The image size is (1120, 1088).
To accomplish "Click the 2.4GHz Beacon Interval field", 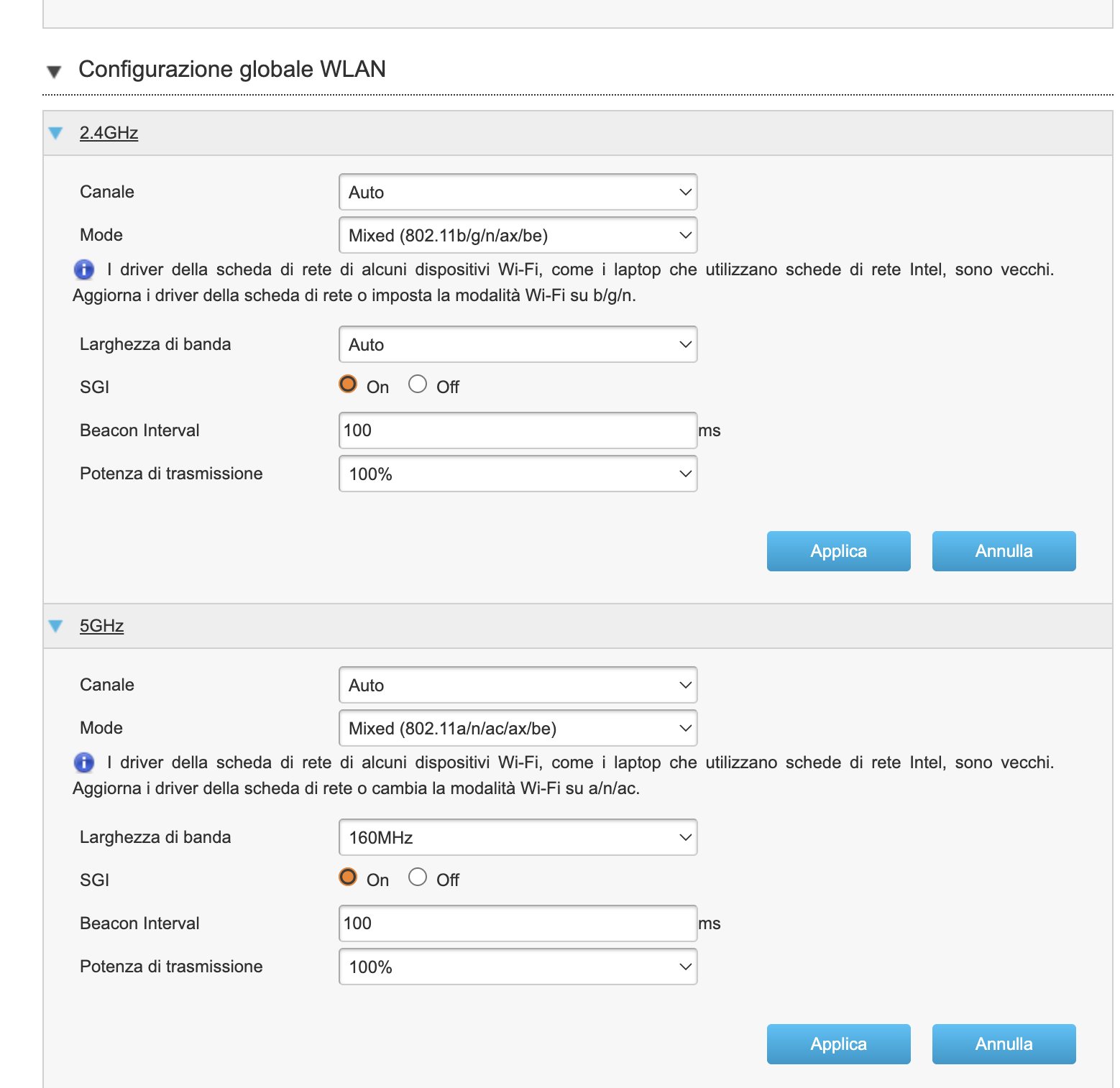I will click(x=518, y=430).
